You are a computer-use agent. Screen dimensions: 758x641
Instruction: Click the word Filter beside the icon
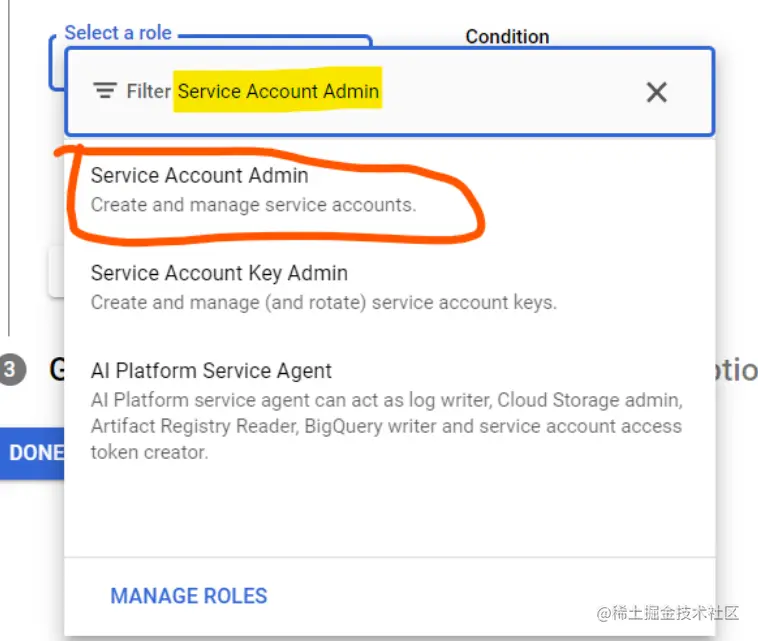click(148, 92)
